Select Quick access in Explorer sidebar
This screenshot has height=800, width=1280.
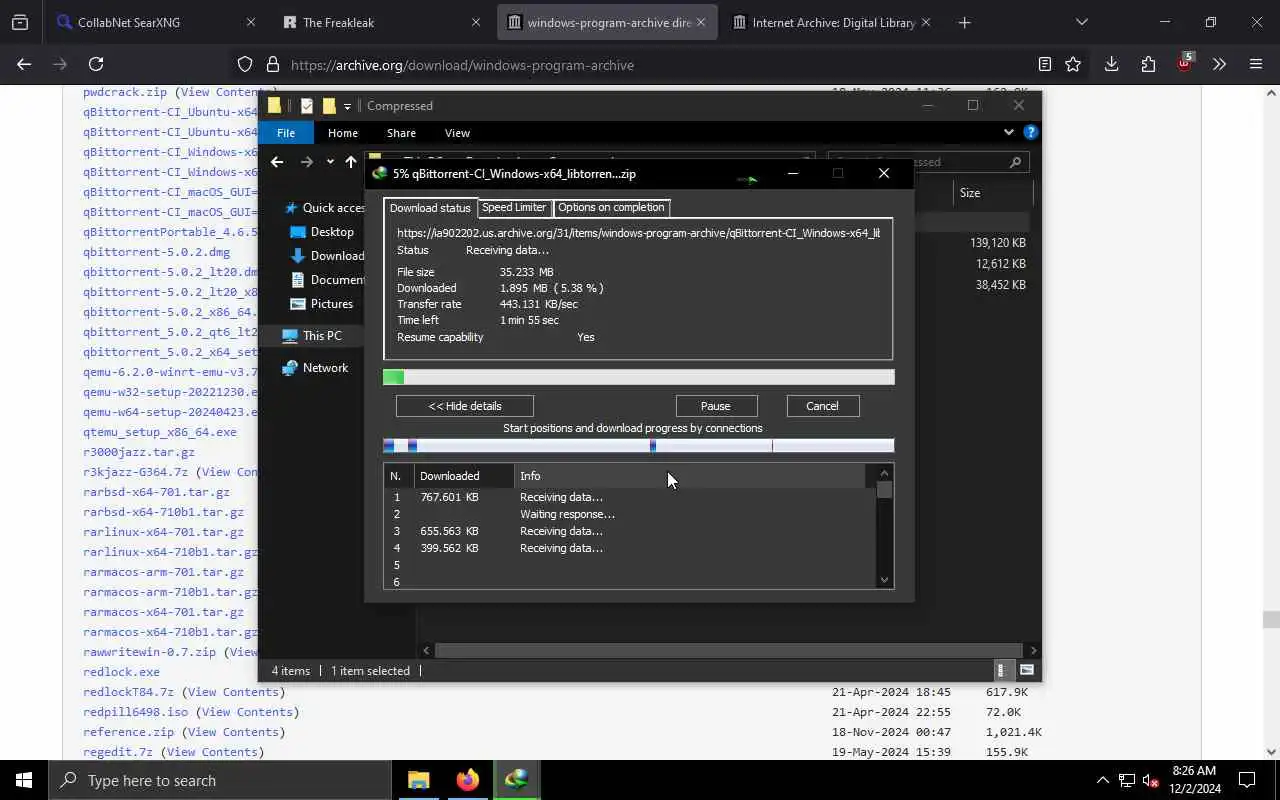tap(325, 208)
